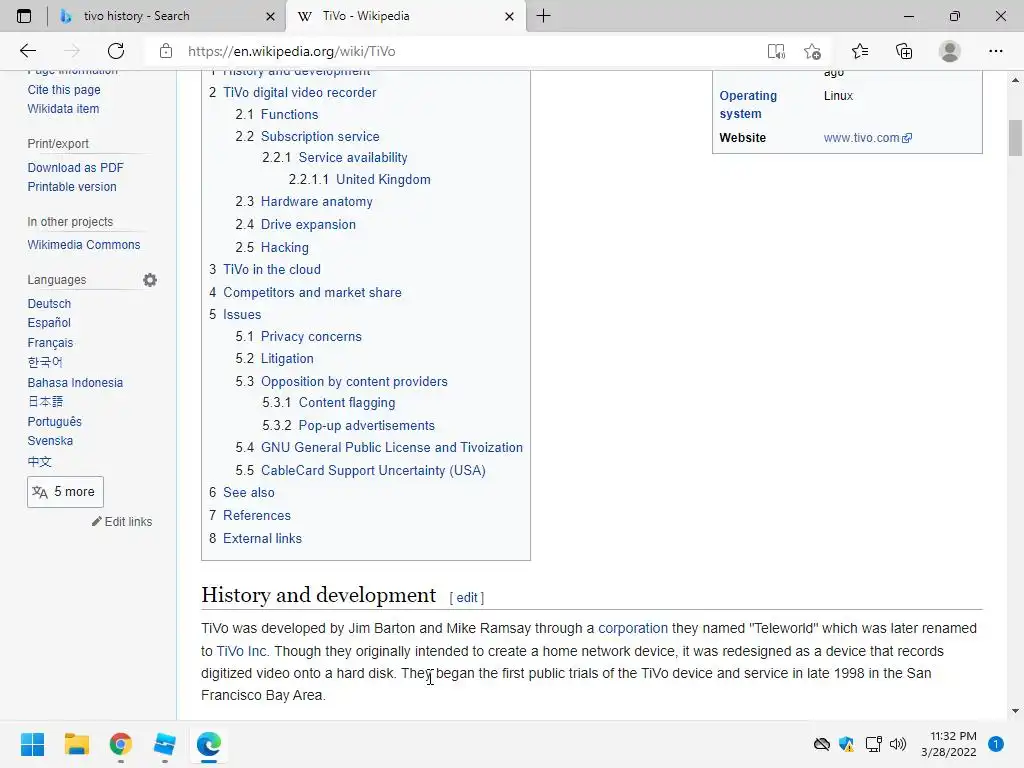Open the Edge settings and more menu

point(995,51)
